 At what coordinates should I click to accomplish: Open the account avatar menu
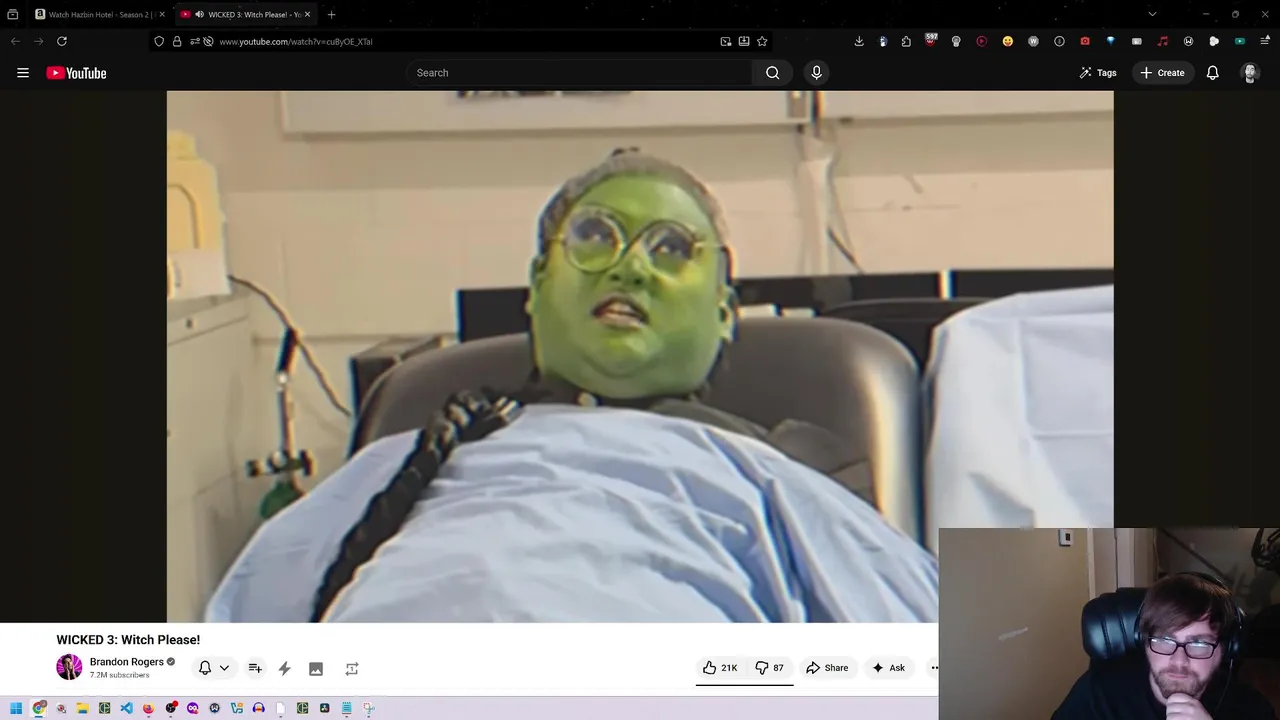point(1249,73)
